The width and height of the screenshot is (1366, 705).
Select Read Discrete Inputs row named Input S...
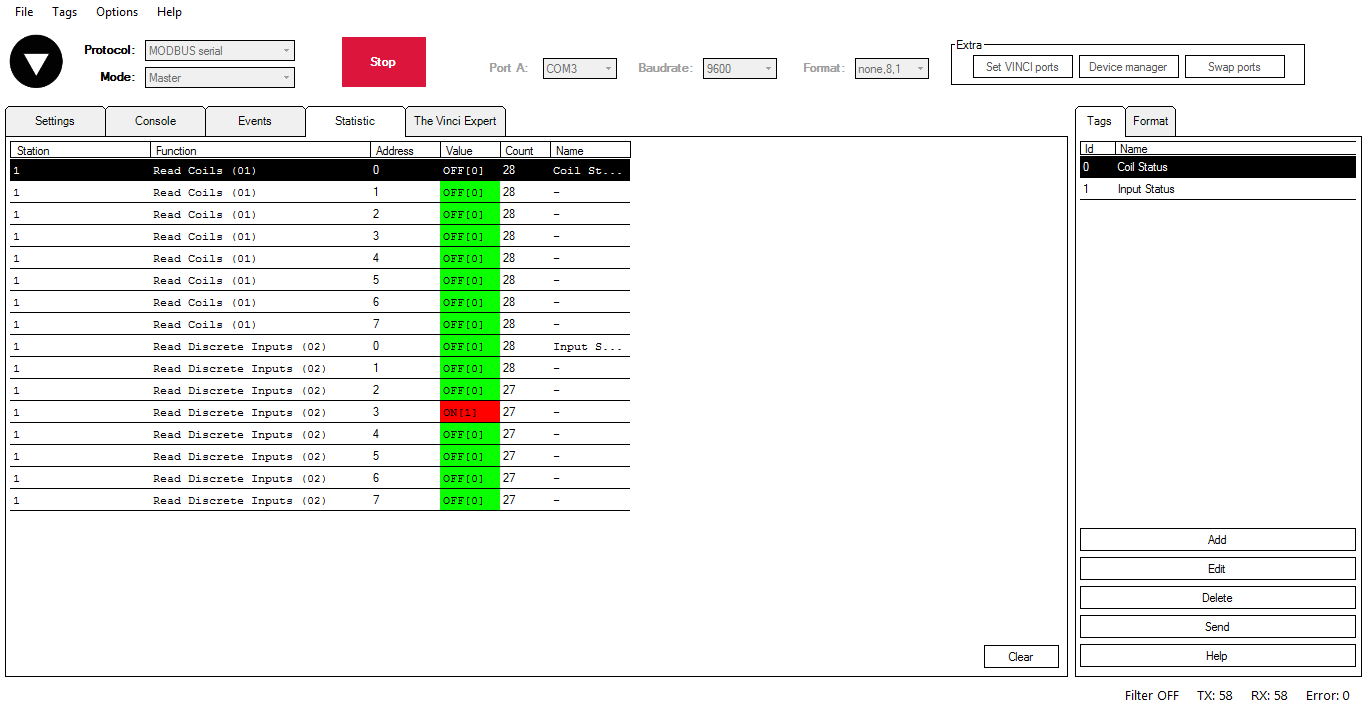pos(320,346)
